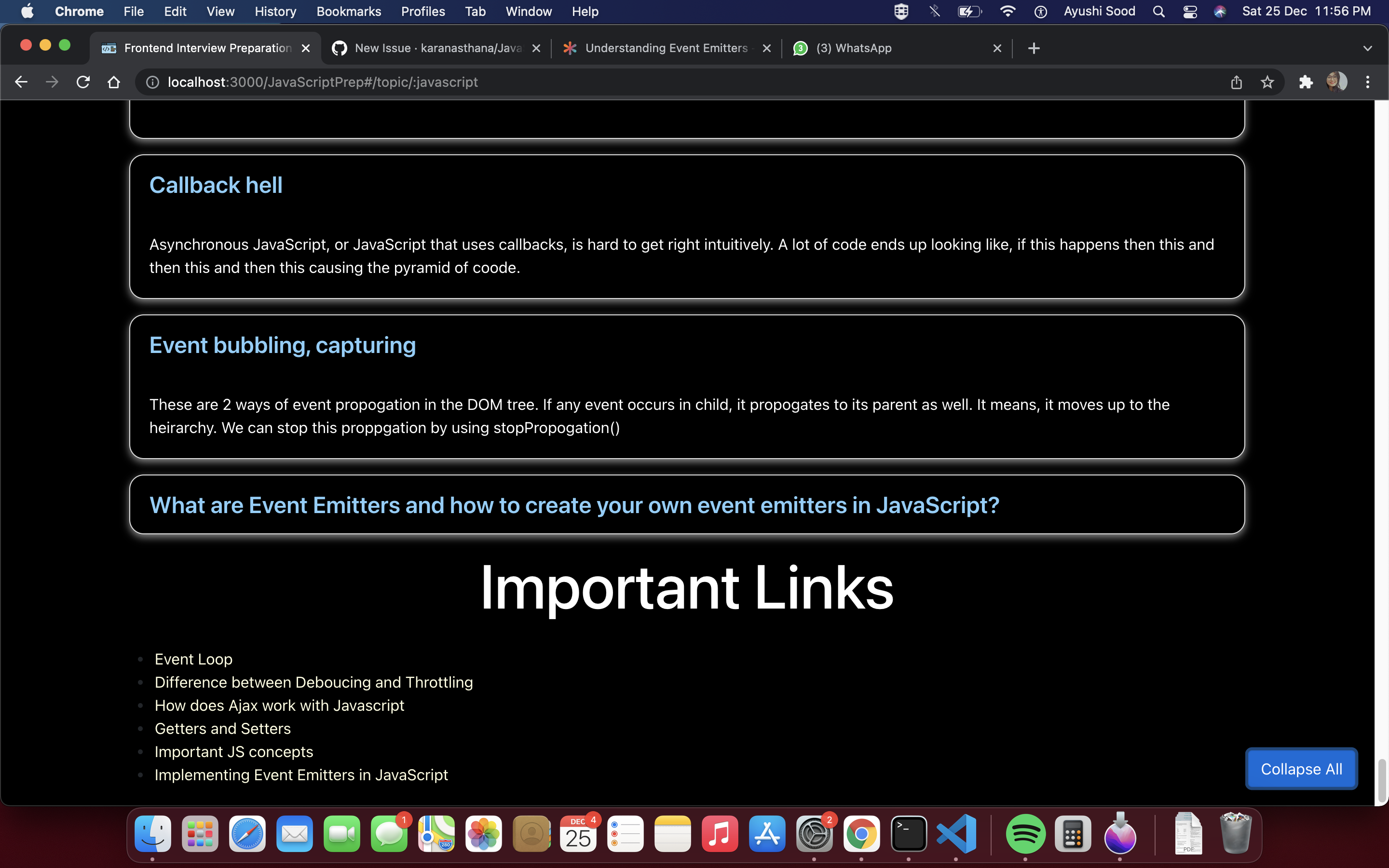This screenshot has height=868, width=1389.
Task: Open tab search dropdown chevron
Action: [1367, 48]
